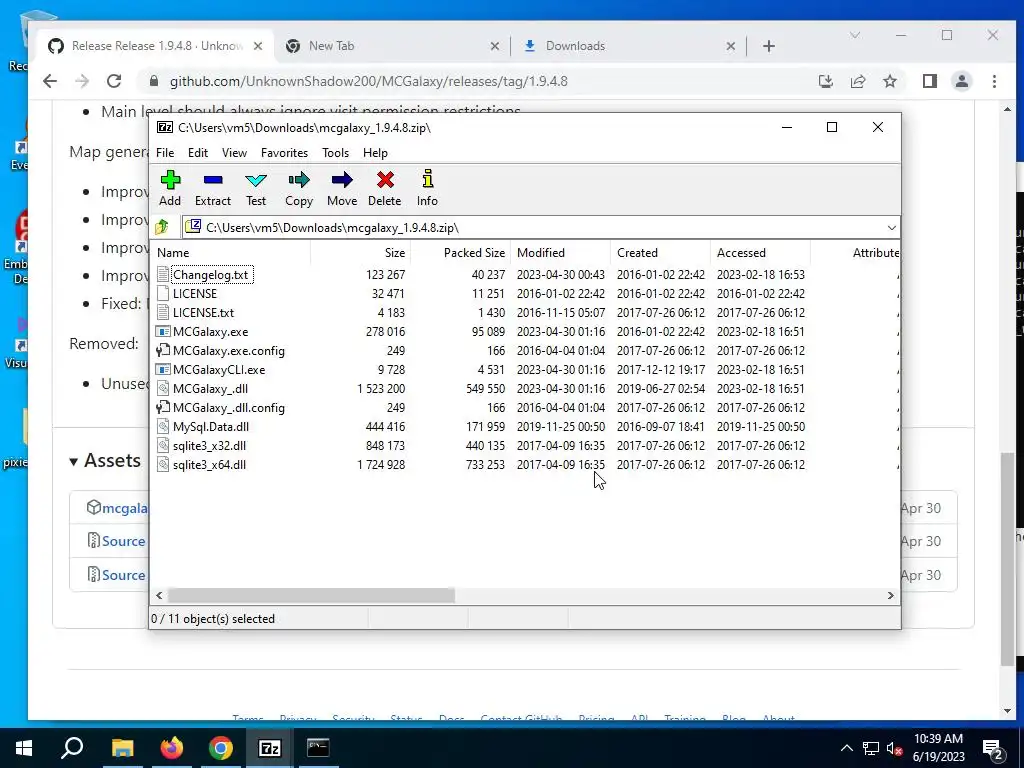Open the Edit menu

(198, 153)
